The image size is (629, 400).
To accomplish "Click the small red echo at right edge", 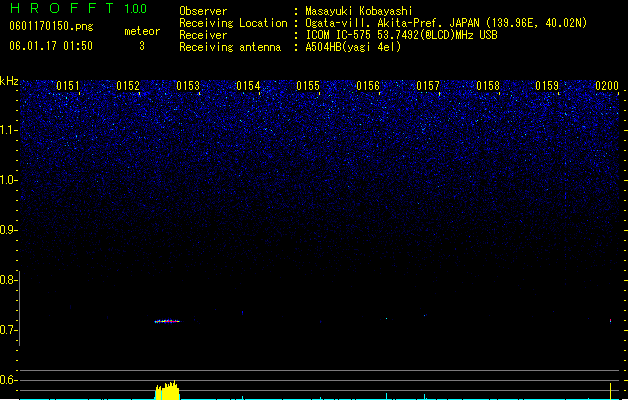I will 611,321.
